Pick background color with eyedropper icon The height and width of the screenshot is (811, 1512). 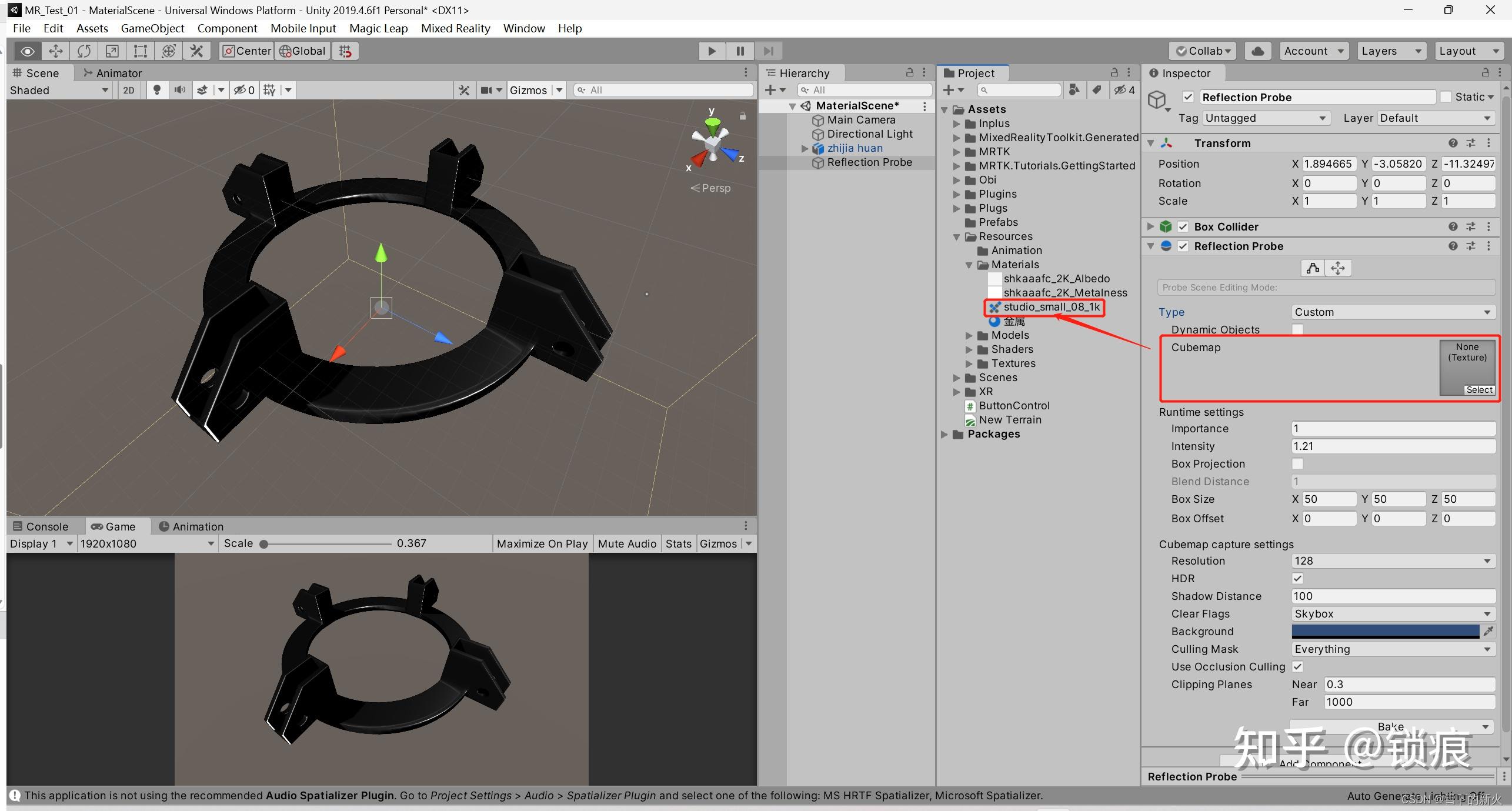[1488, 631]
